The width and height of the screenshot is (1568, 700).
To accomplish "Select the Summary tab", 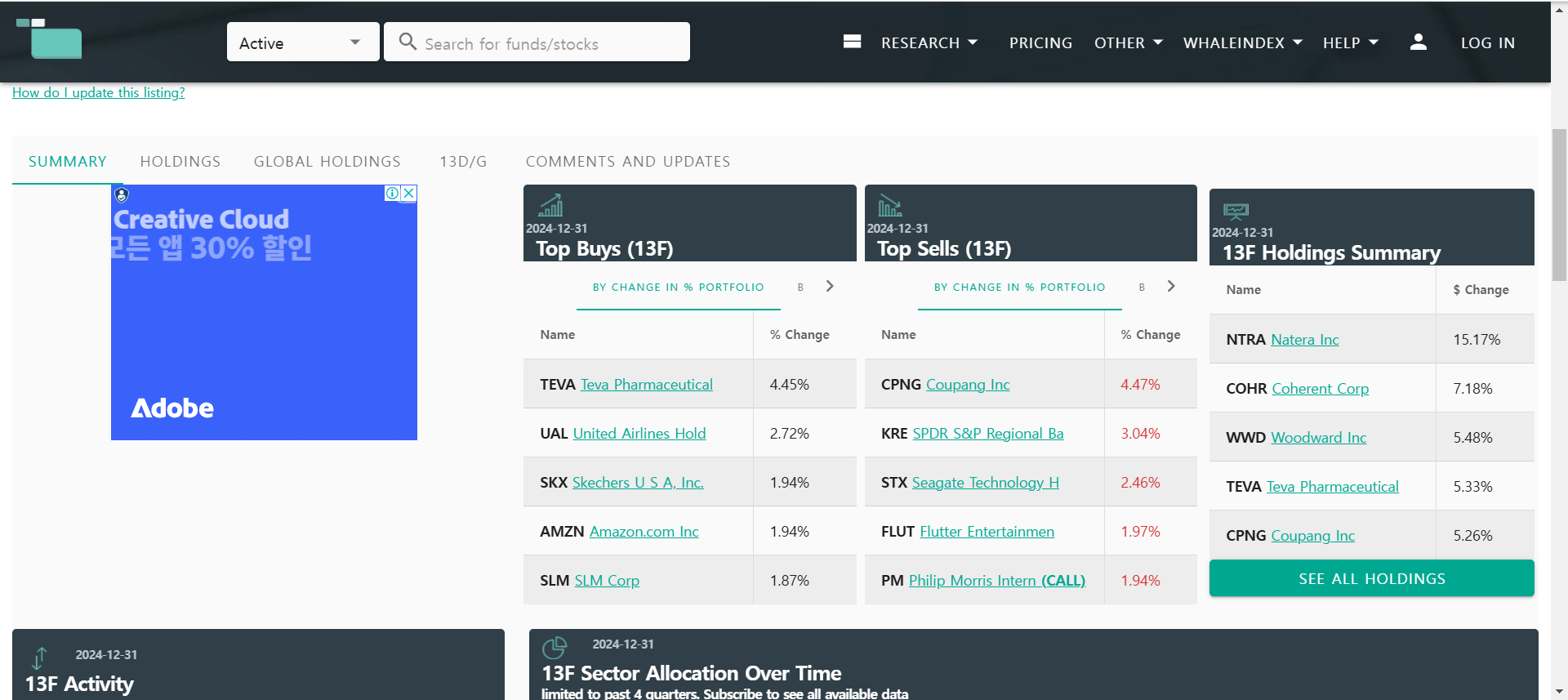I will coord(68,161).
